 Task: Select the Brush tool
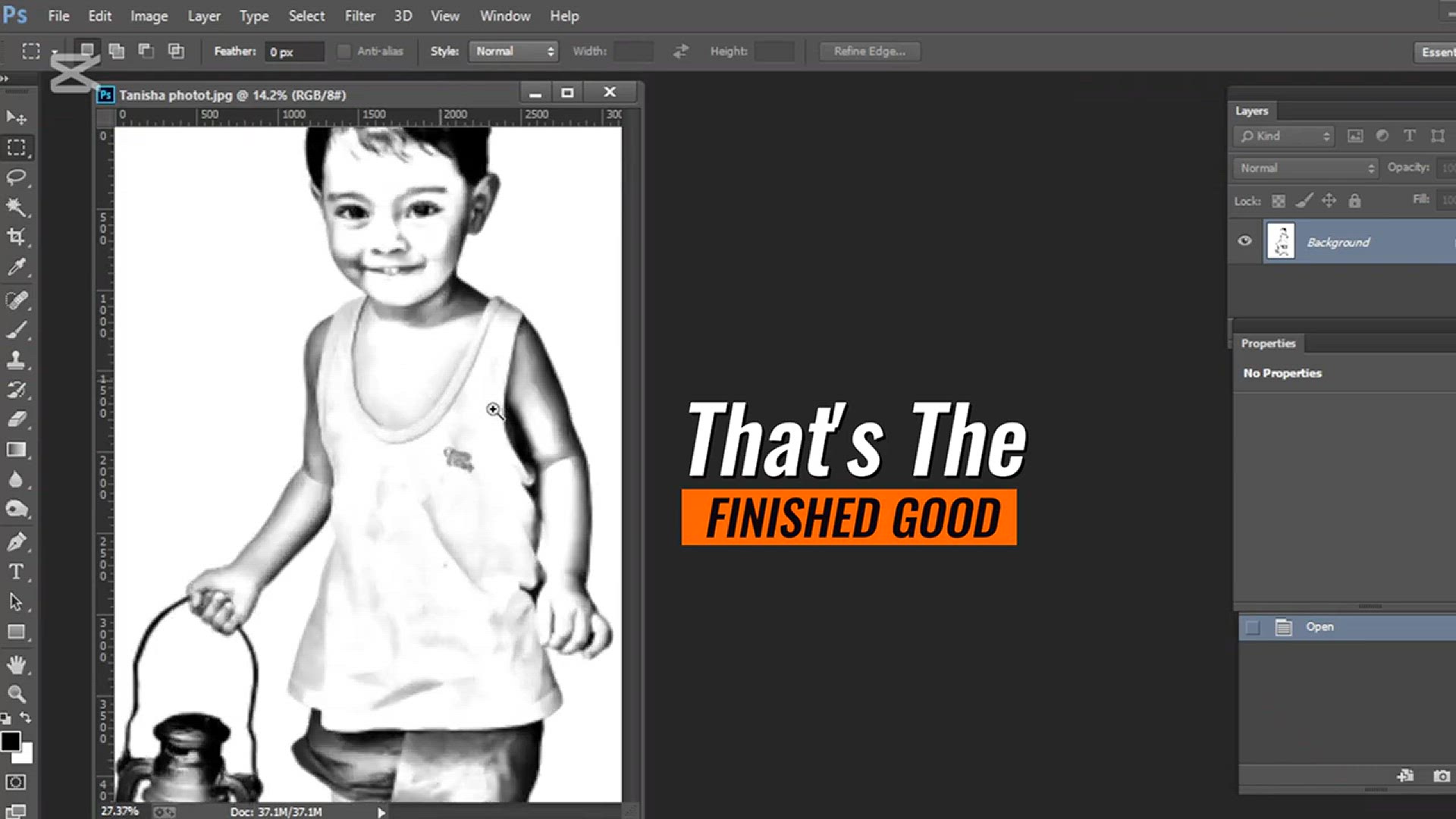point(16,331)
